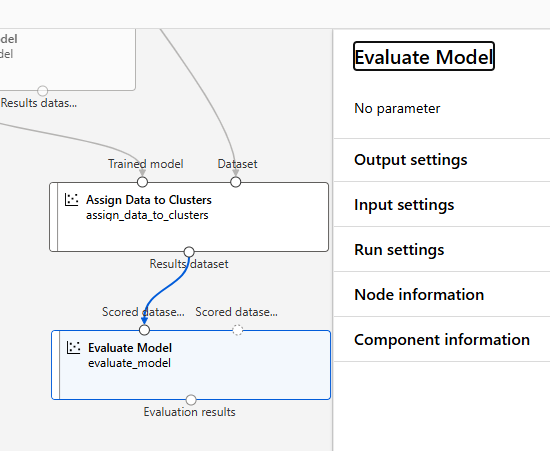Screen dimensions: 550x451
Task: Click the 'Evaluation results' port label
Action: pos(189,412)
